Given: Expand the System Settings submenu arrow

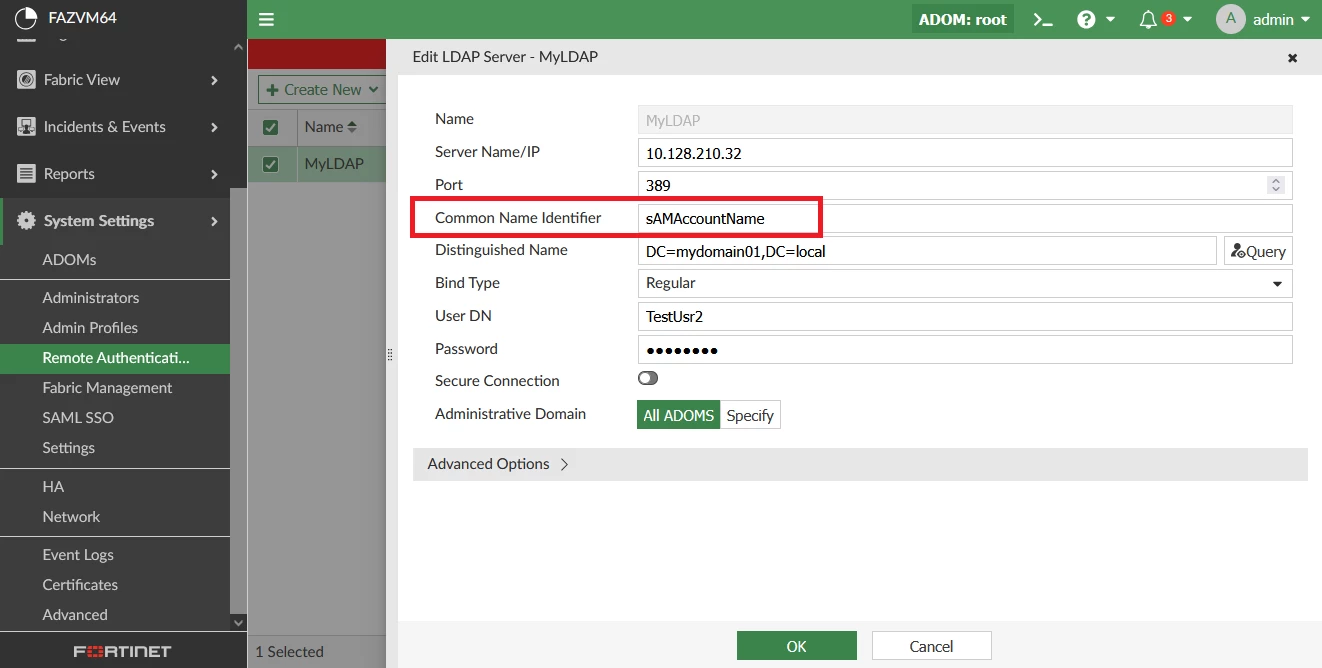Looking at the screenshot, I should (214, 221).
